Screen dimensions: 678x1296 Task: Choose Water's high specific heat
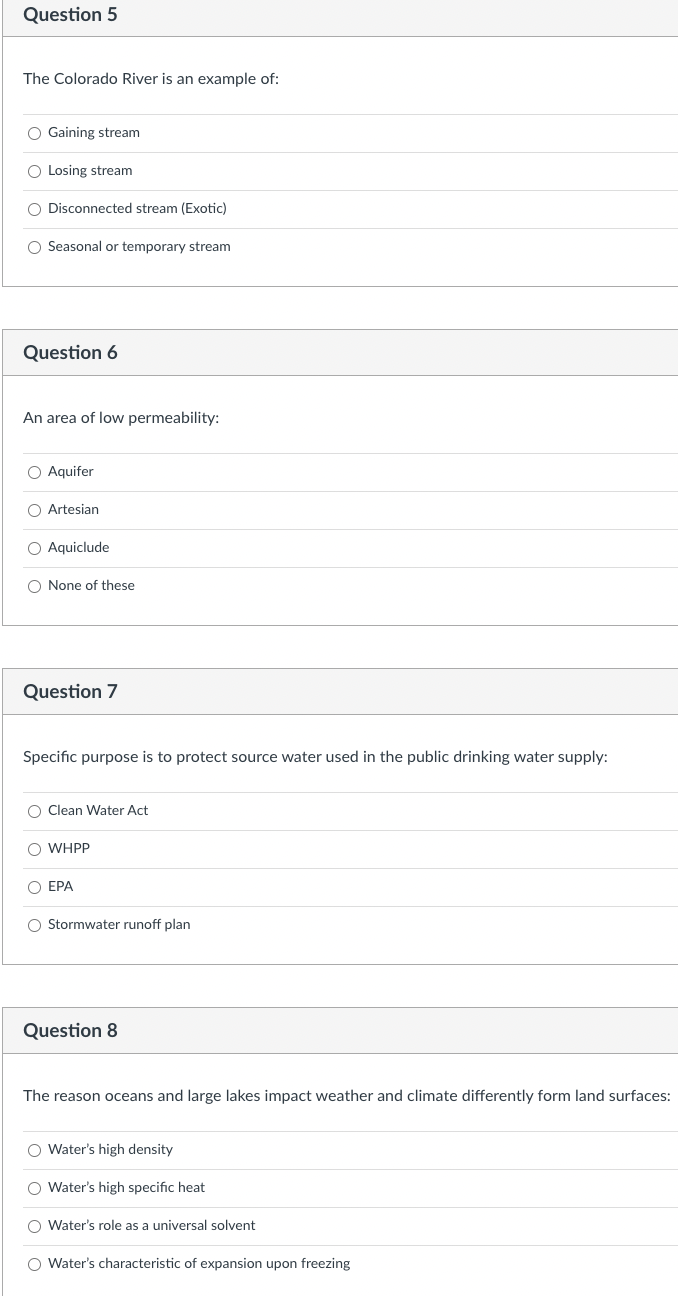[x=35, y=1188]
